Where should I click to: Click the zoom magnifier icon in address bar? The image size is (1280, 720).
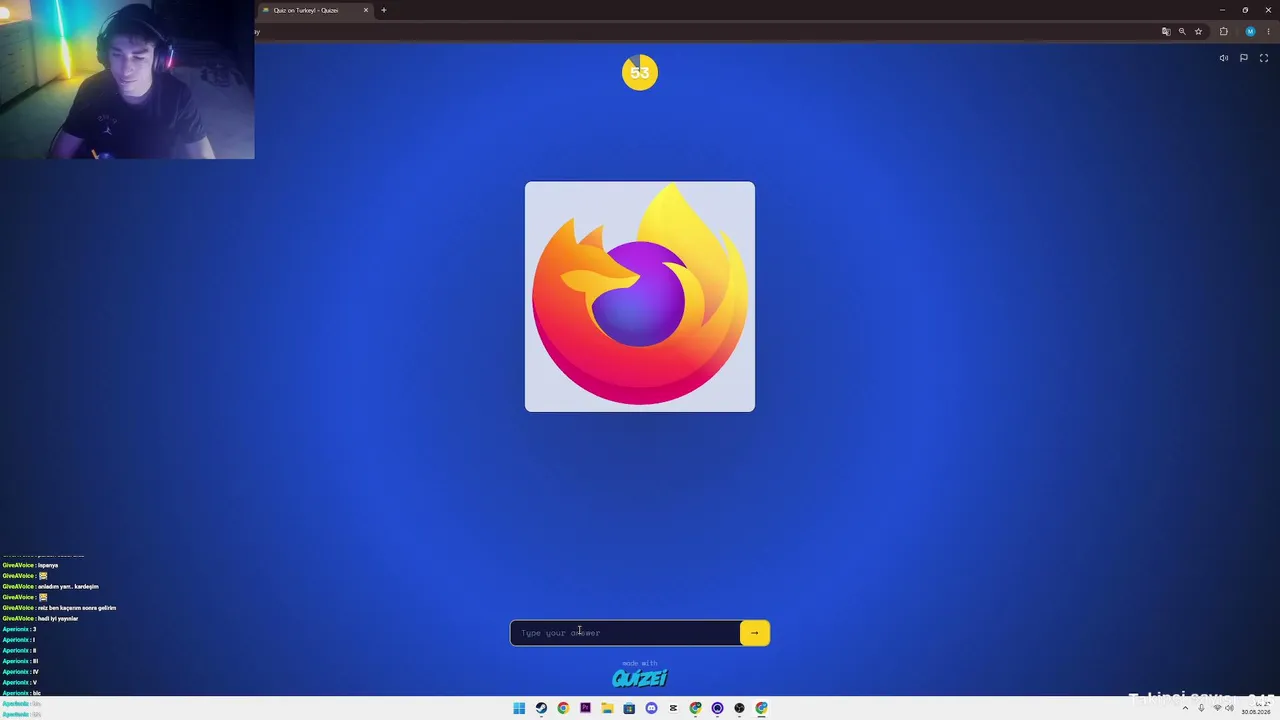click(x=1182, y=32)
